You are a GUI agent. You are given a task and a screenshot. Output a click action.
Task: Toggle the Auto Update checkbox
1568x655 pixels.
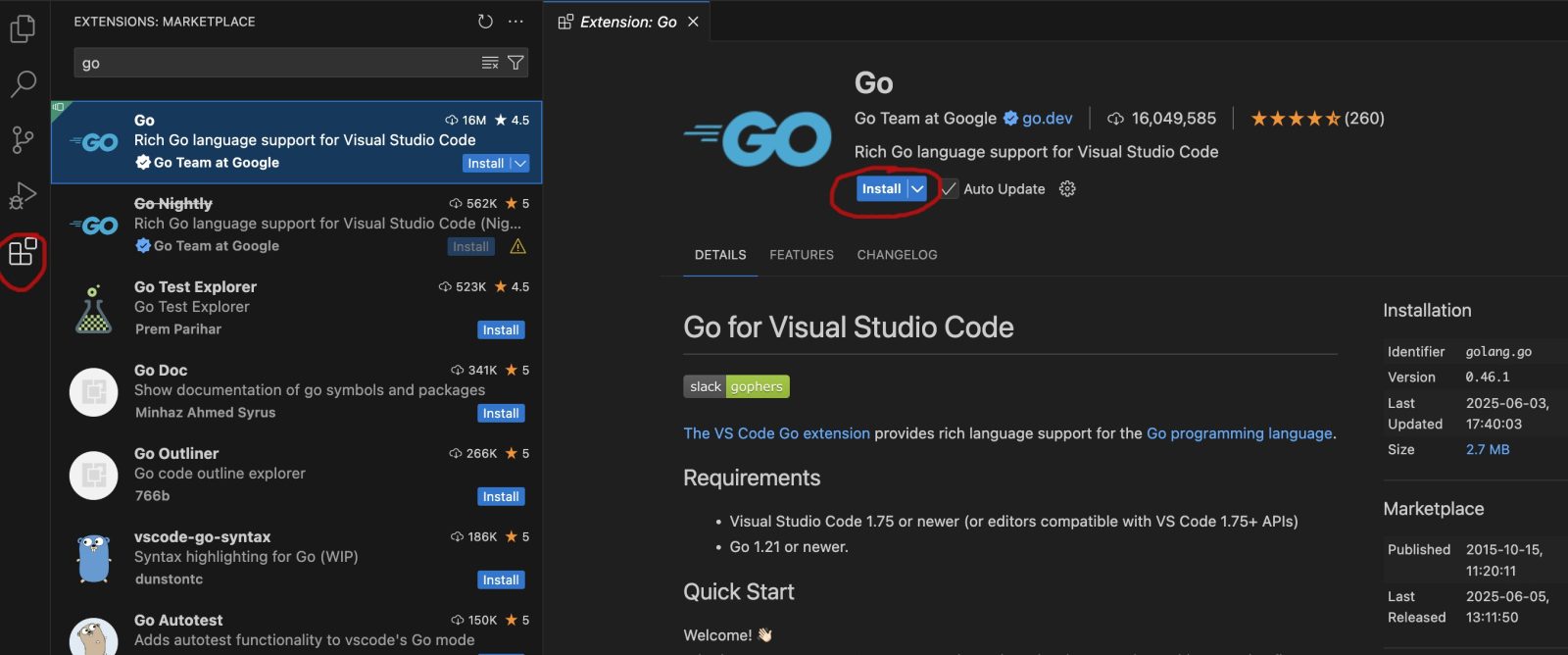point(949,189)
